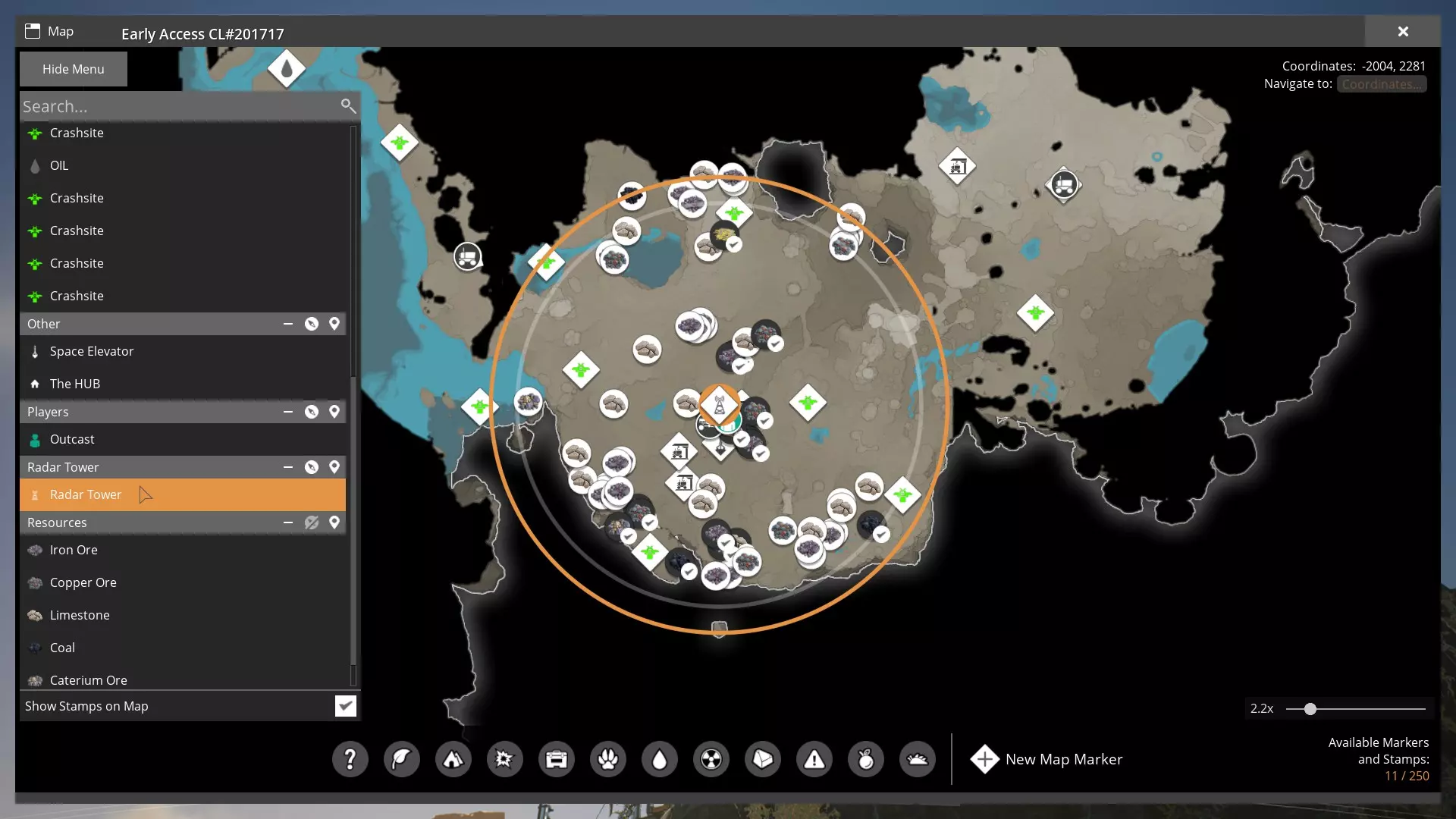Choose the crate stamp icon
Viewport: 1456px width, 819px height.
click(556, 759)
